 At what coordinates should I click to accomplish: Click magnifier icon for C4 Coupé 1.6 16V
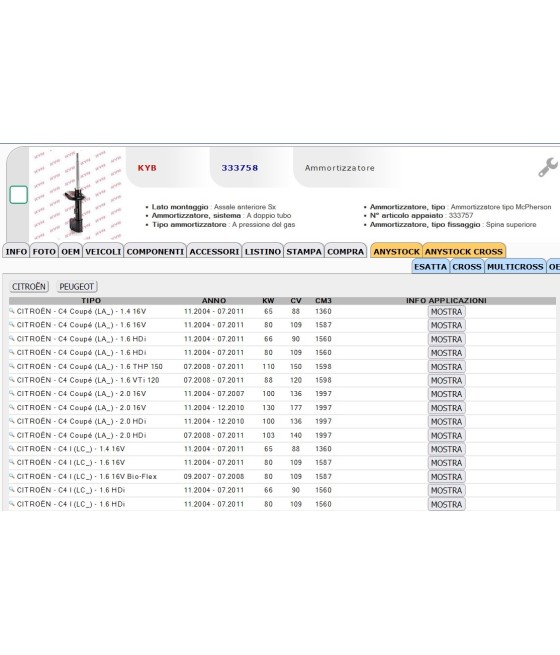[12, 325]
